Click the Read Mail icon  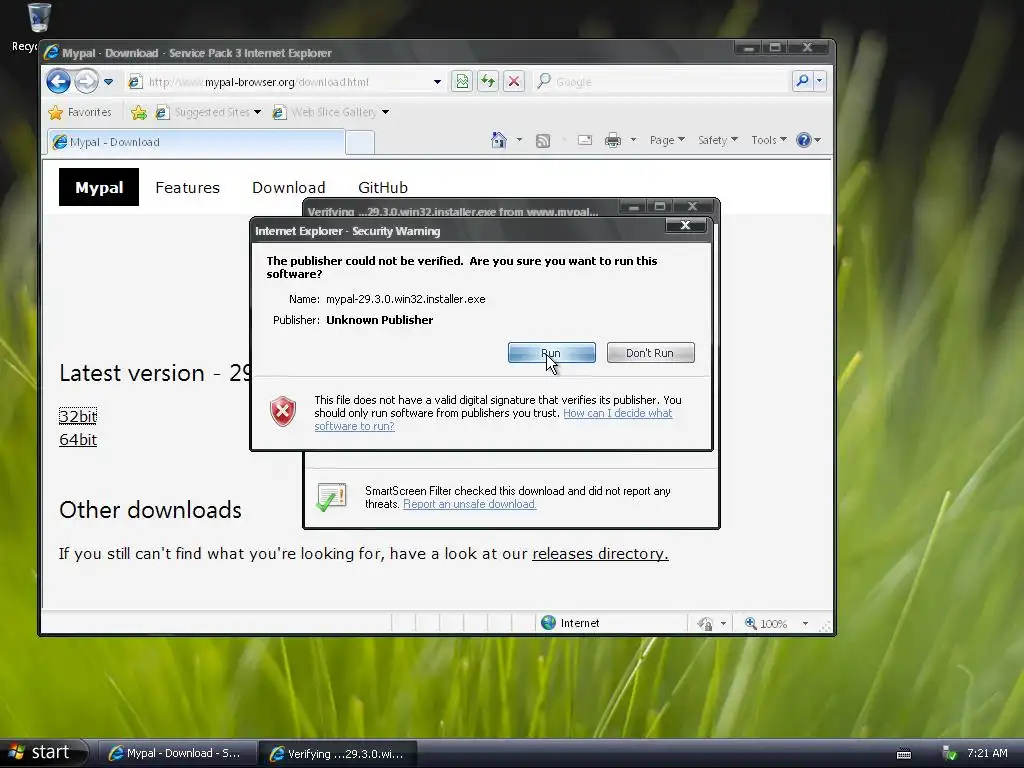(584, 140)
